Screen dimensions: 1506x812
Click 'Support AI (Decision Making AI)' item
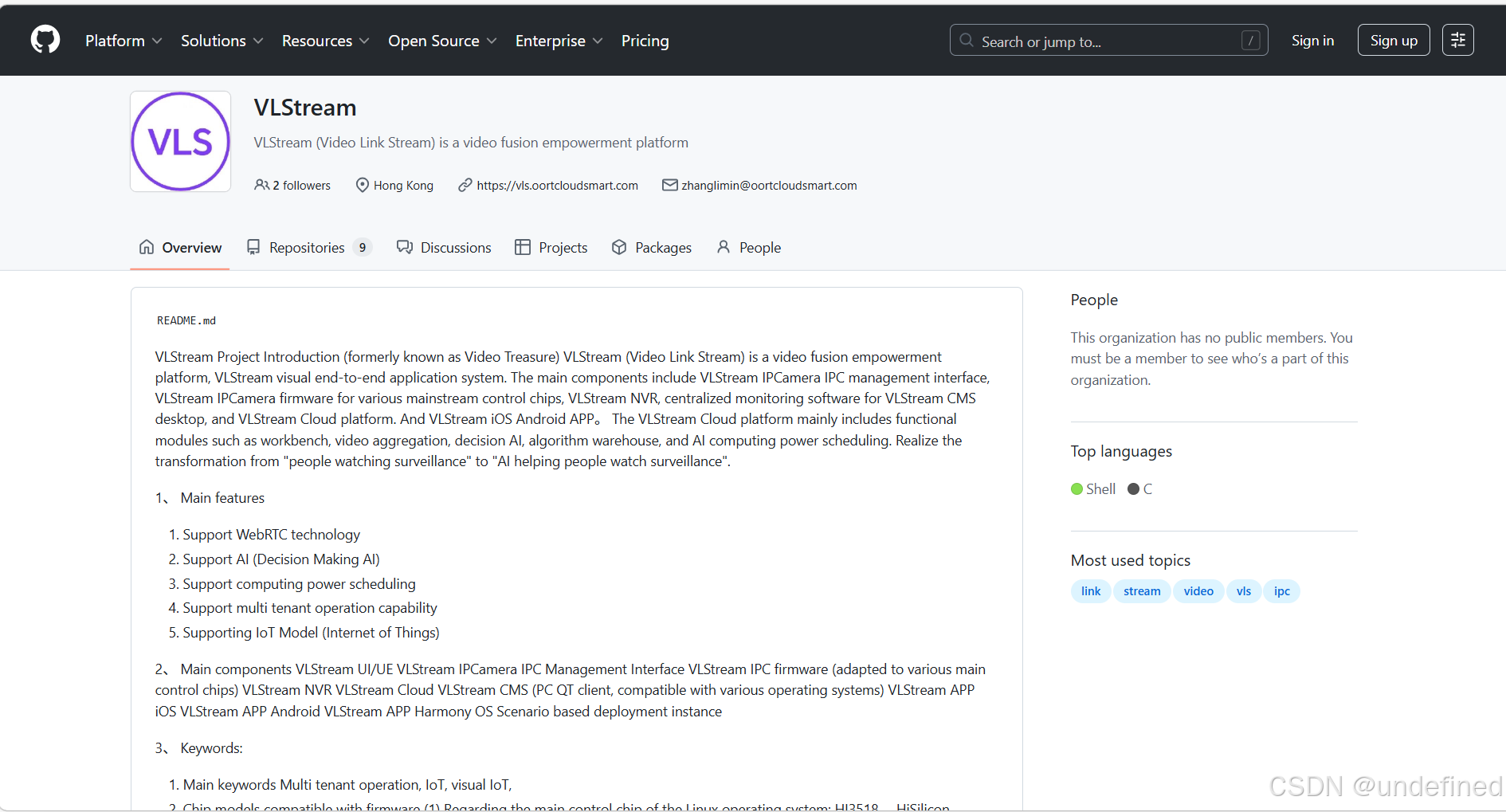(281, 559)
